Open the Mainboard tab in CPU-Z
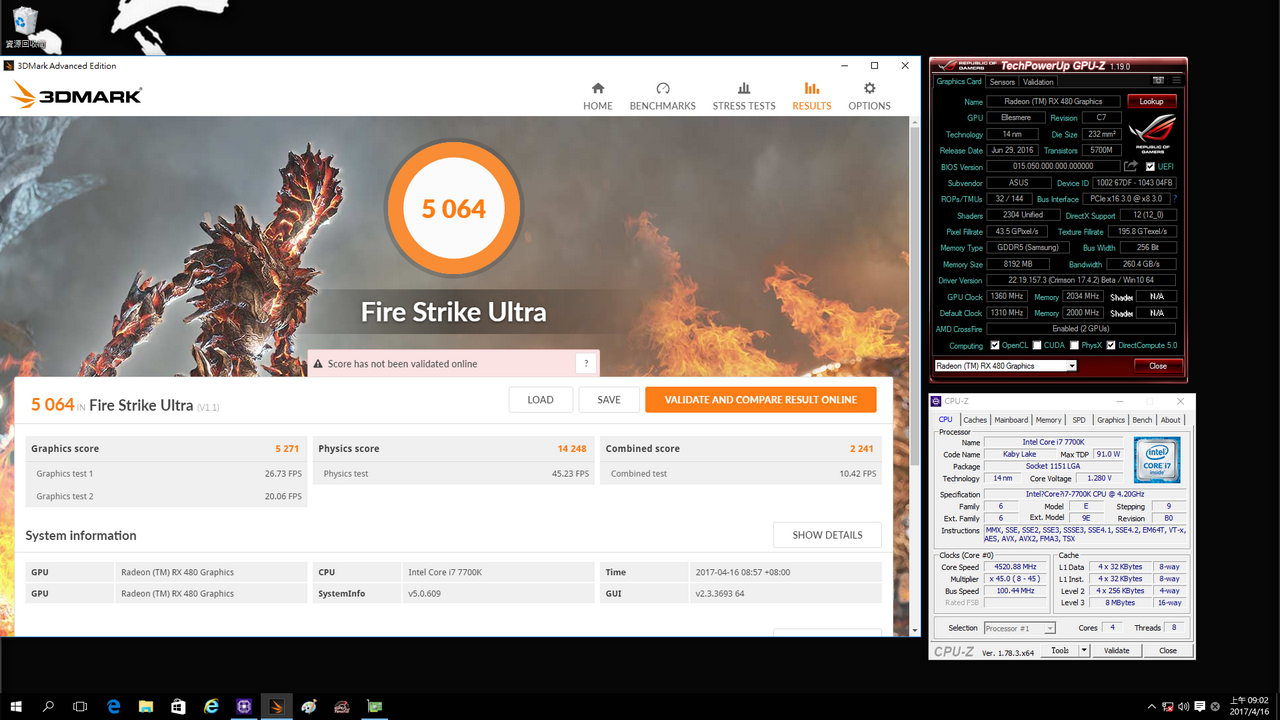This screenshot has height=720, width=1280. click(1011, 420)
